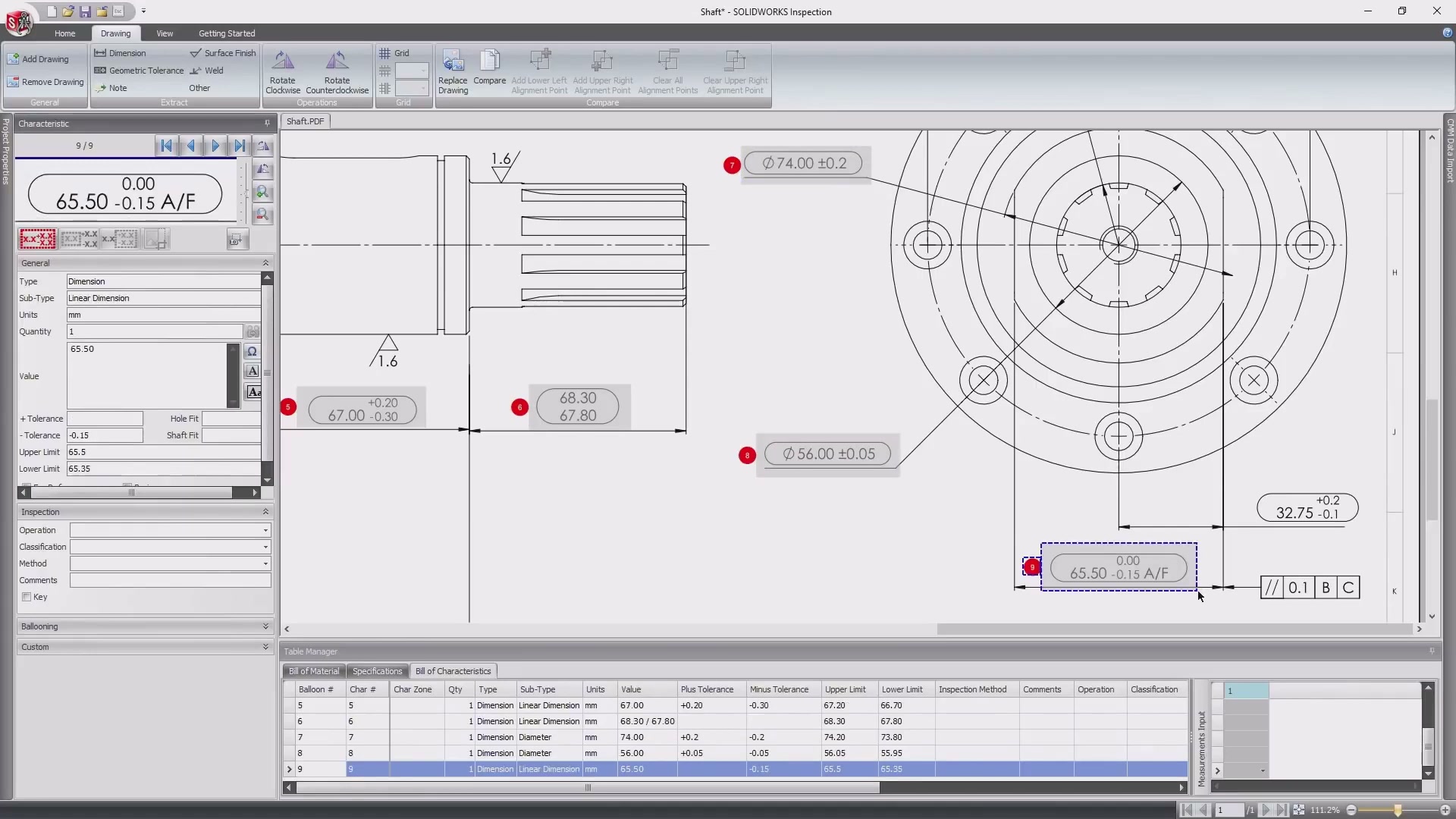Select the full dimension capture mode icon

37,240
